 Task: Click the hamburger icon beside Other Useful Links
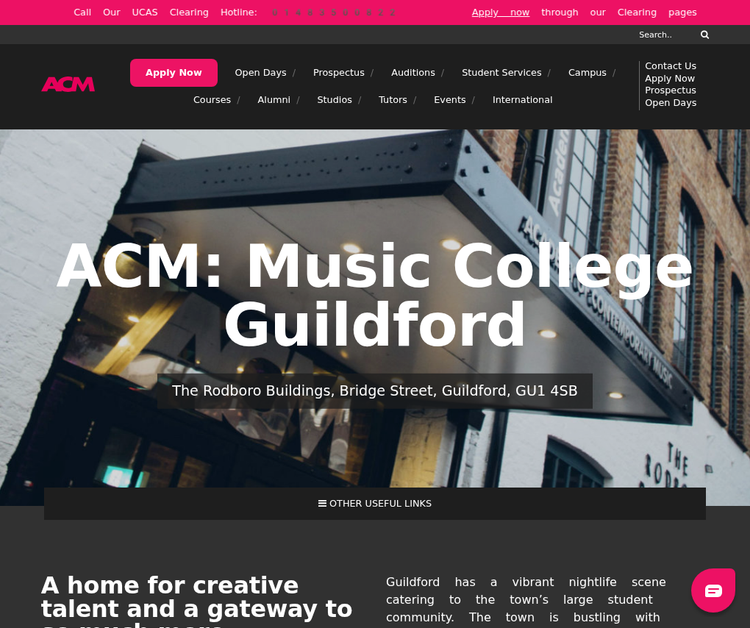click(322, 504)
